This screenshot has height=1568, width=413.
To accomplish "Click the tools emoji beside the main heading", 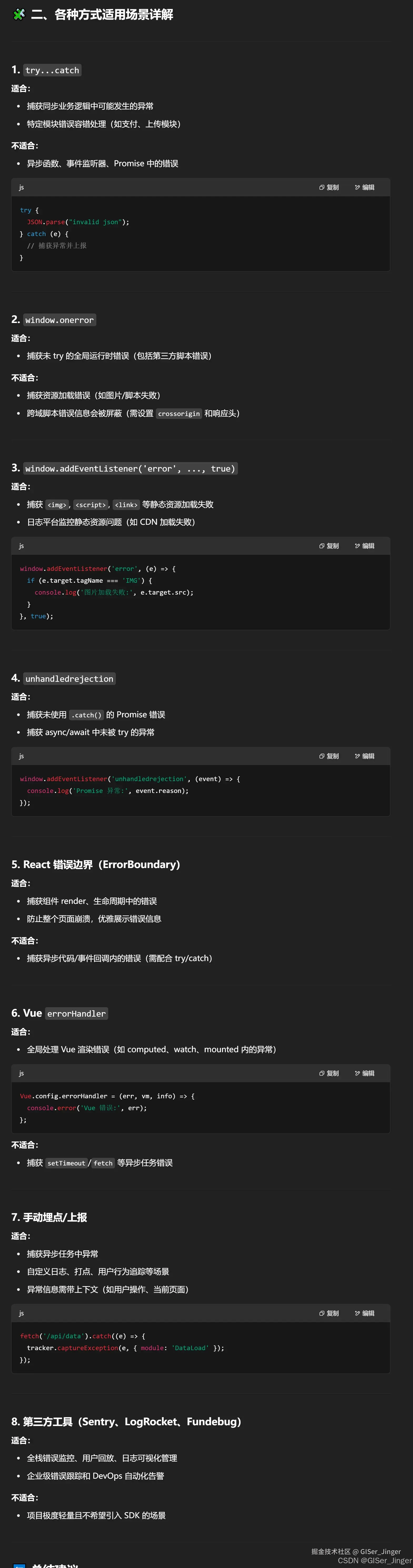I will (19, 14).
